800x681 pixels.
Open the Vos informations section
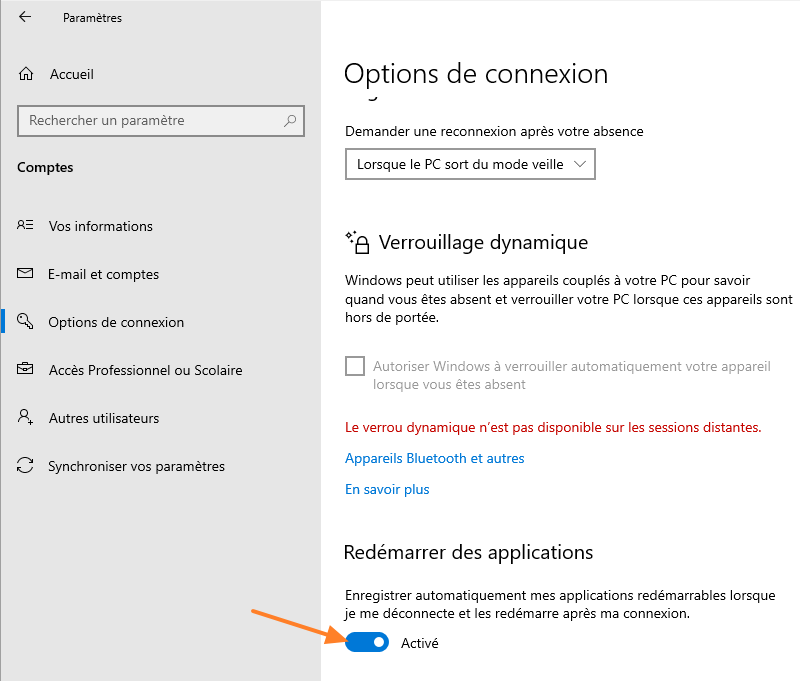point(100,226)
